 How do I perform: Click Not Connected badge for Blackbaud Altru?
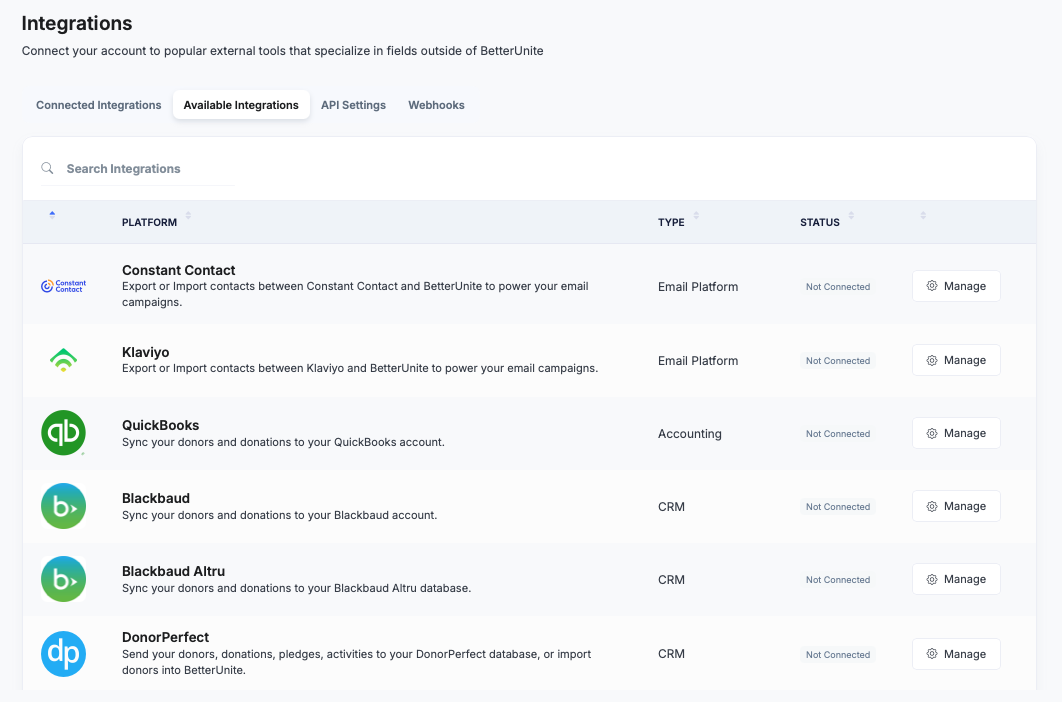coord(838,580)
